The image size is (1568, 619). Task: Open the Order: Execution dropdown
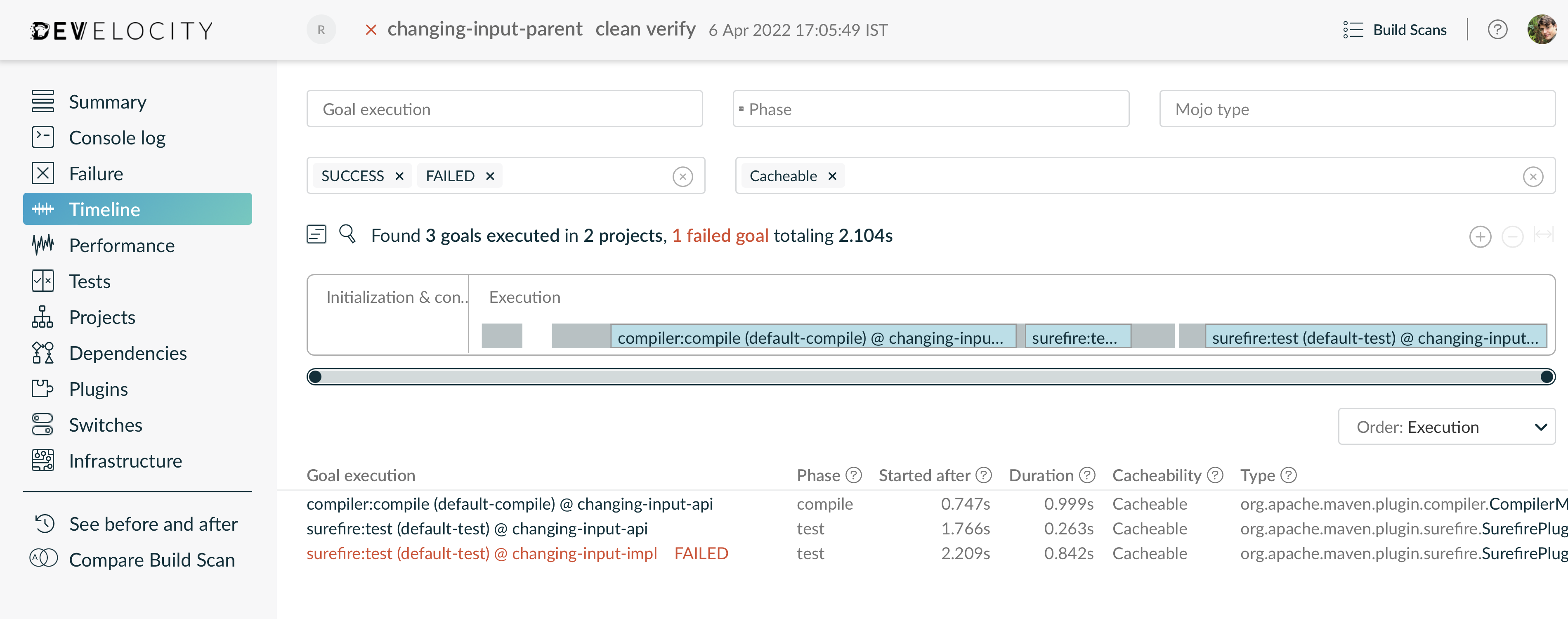pos(1446,427)
